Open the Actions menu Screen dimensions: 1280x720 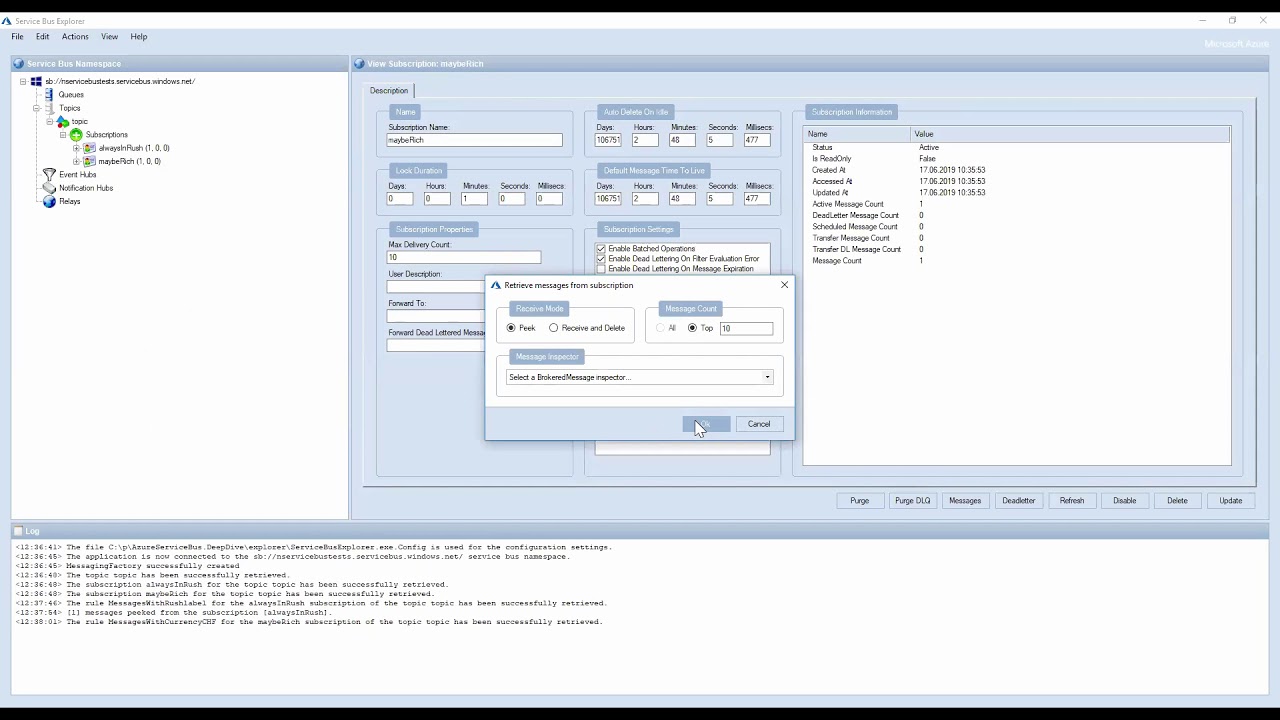pyautogui.click(x=75, y=37)
